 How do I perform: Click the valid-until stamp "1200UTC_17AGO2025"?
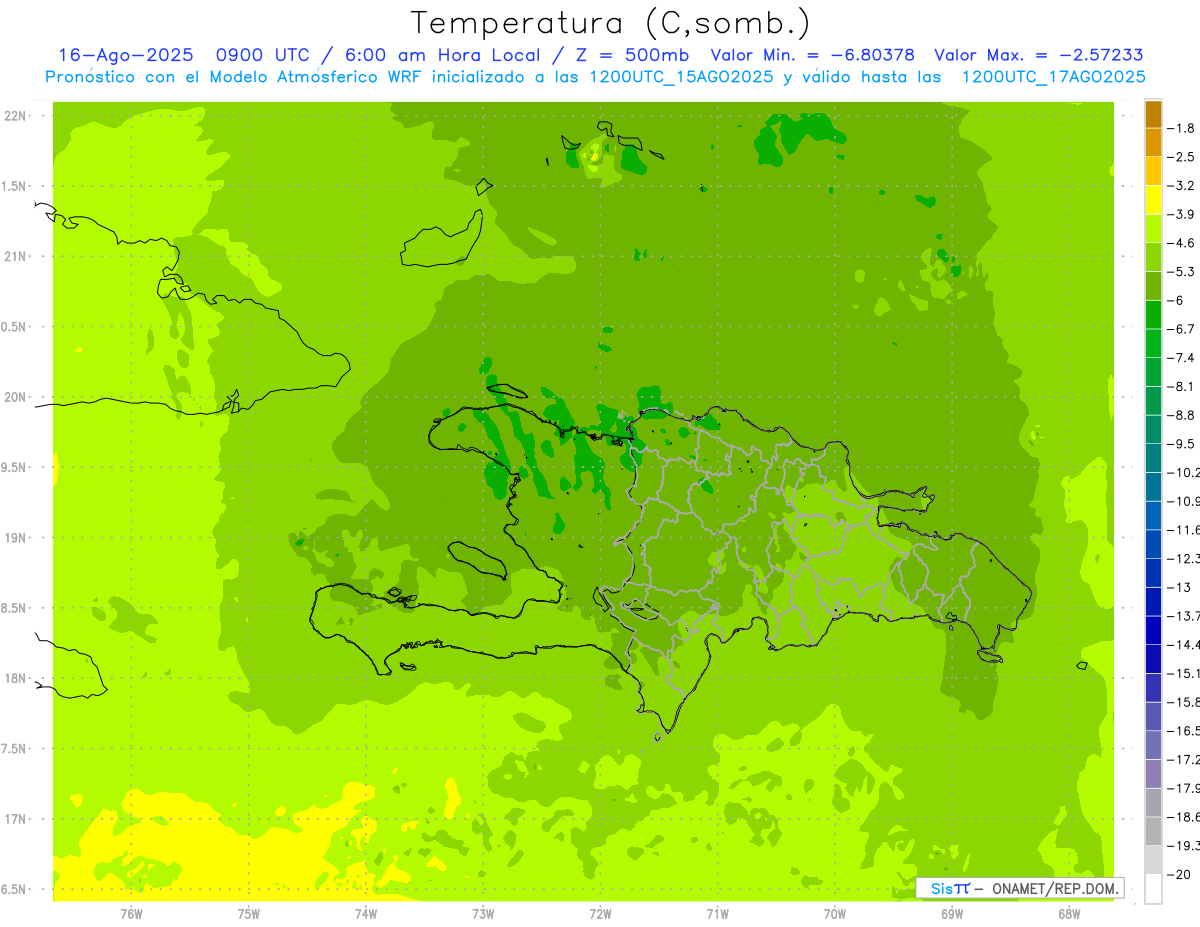pyautogui.click(x=1052, y=77)
